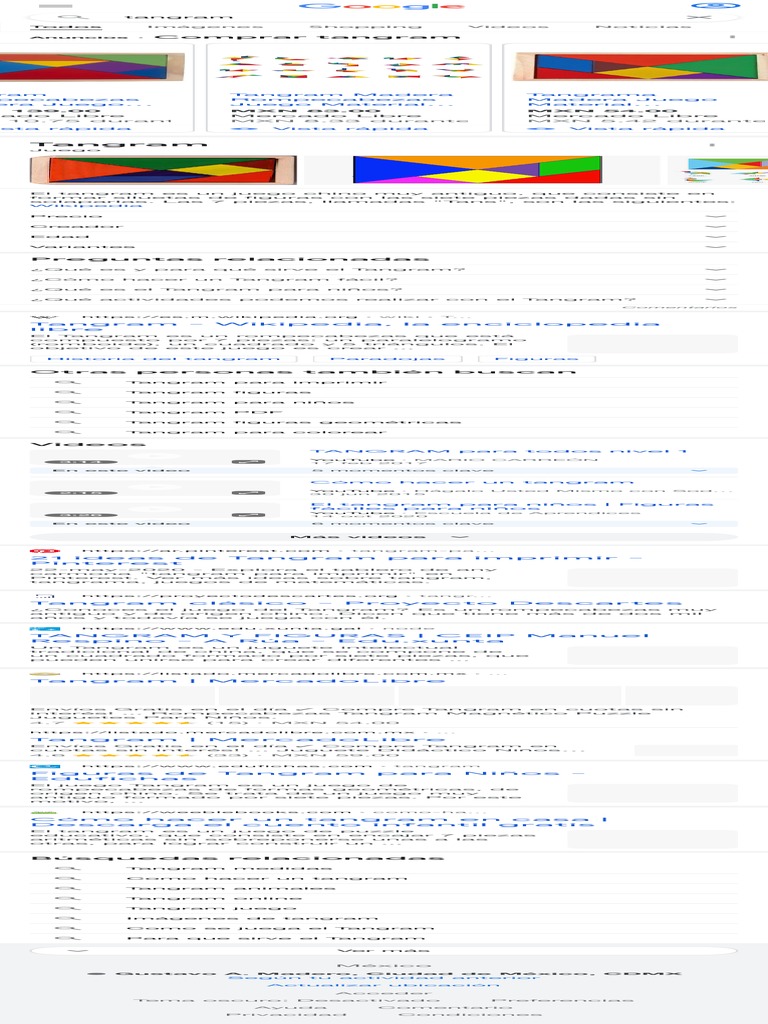768x1024 pixels.
Task: Expand Más videos
Action: click(x=384, y=537)
